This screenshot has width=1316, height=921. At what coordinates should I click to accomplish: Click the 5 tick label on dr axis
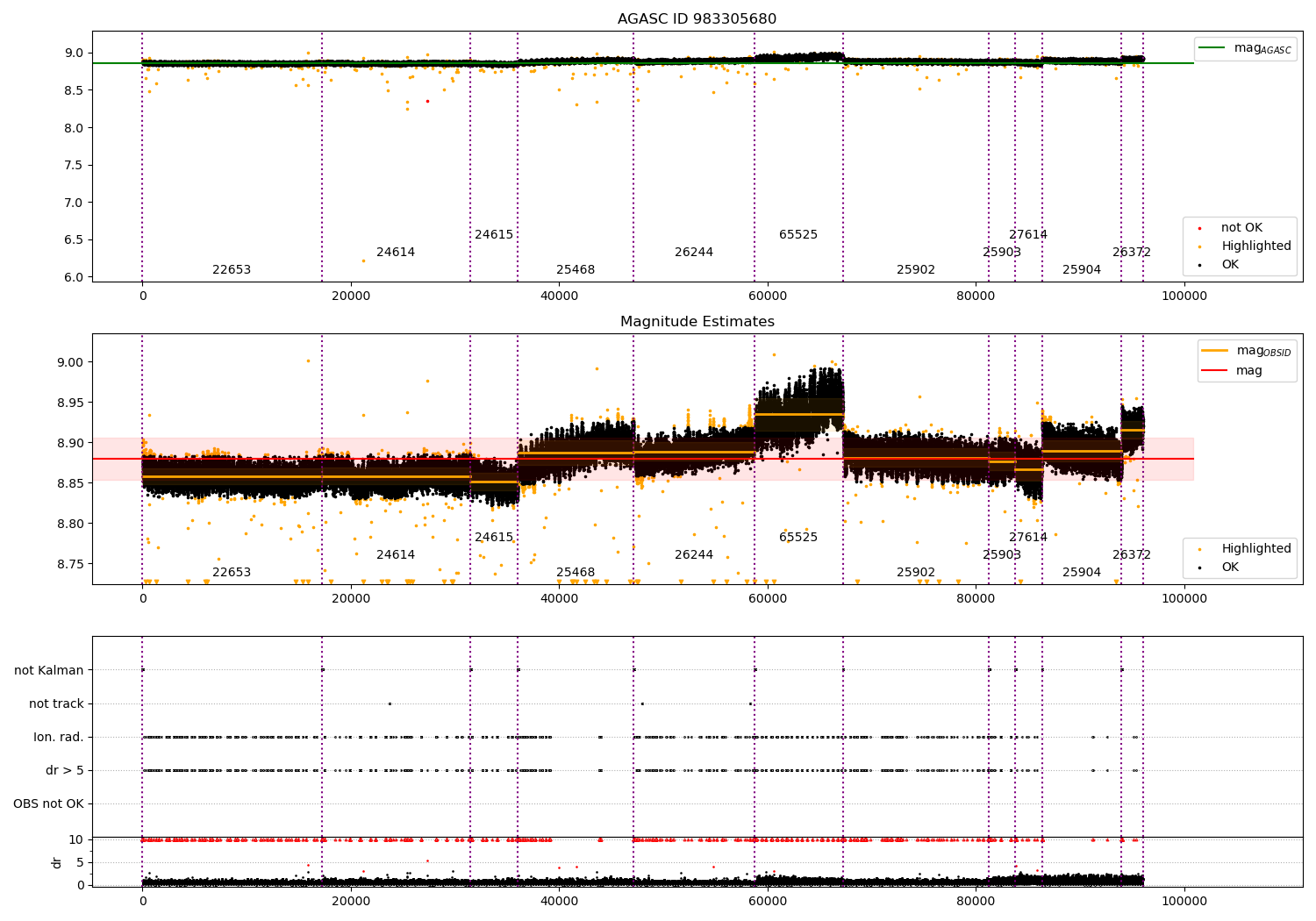tap(81, 862)
